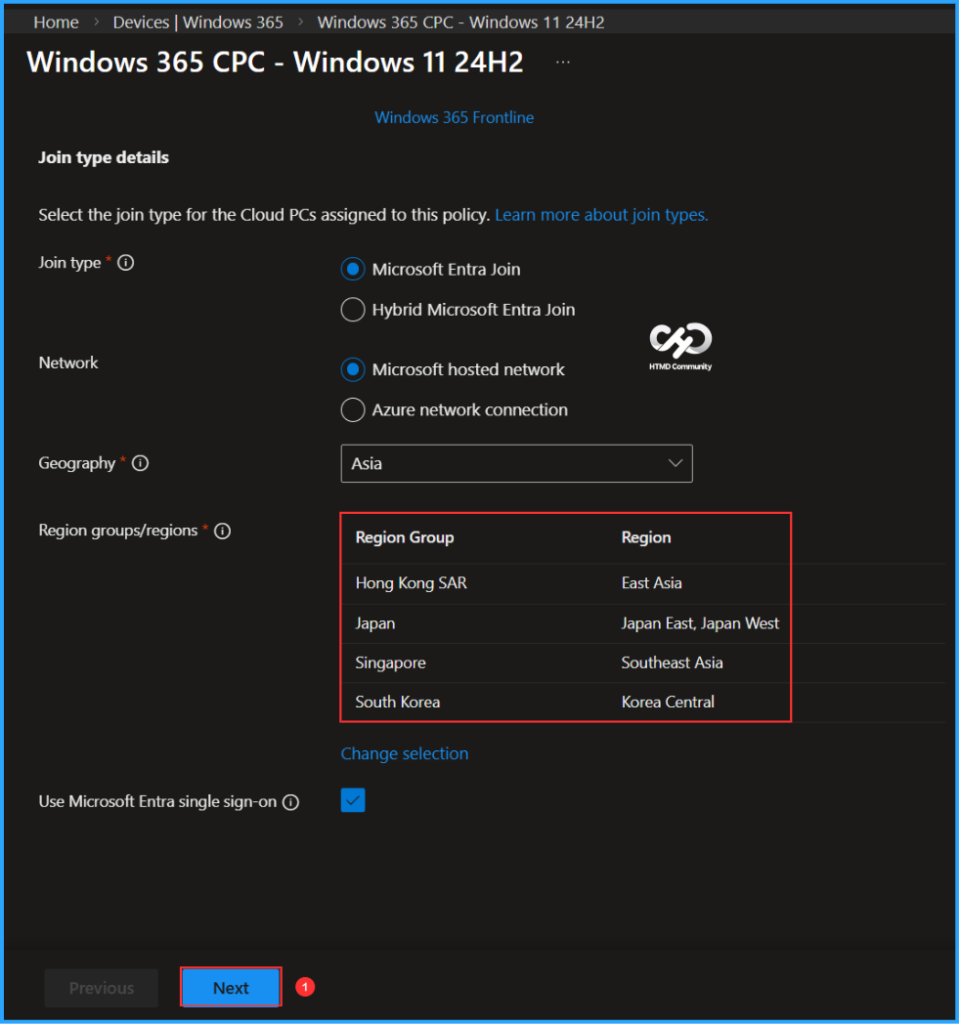Open the Join type info tooltip
Screen dimensions: 960x1024
(x=126, y=262)
